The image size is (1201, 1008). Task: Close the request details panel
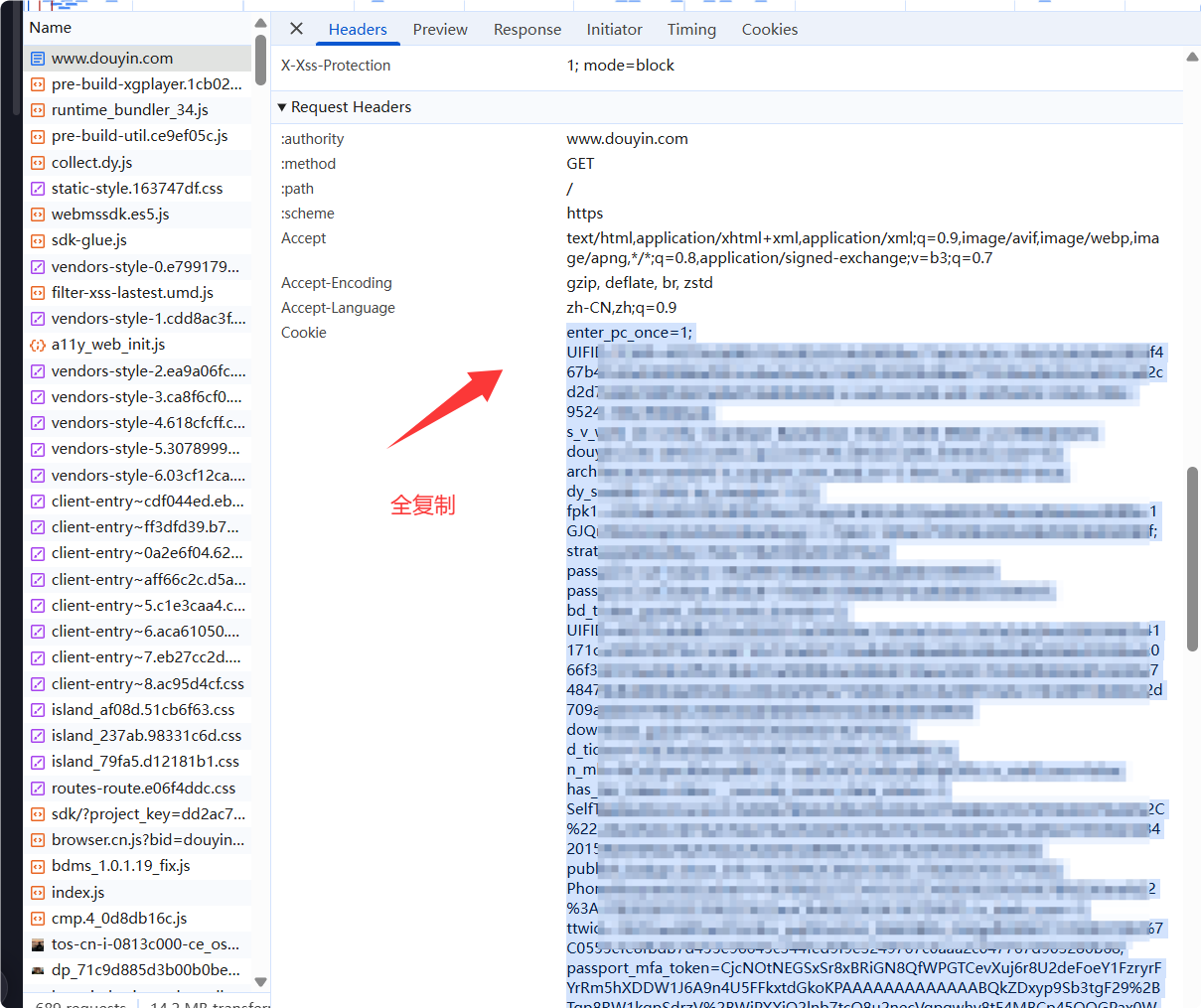point(296,29)
